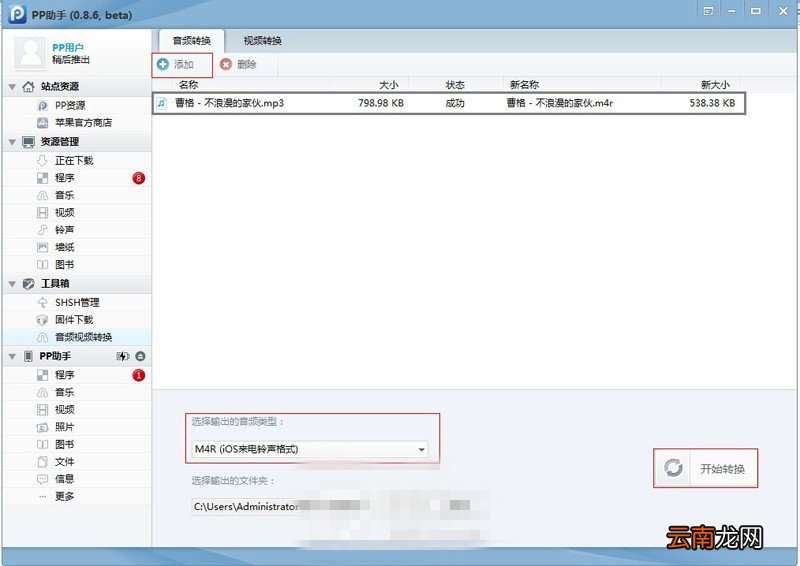Click the user avatar picture
800x566 pixels.
(x=31, y=53)
